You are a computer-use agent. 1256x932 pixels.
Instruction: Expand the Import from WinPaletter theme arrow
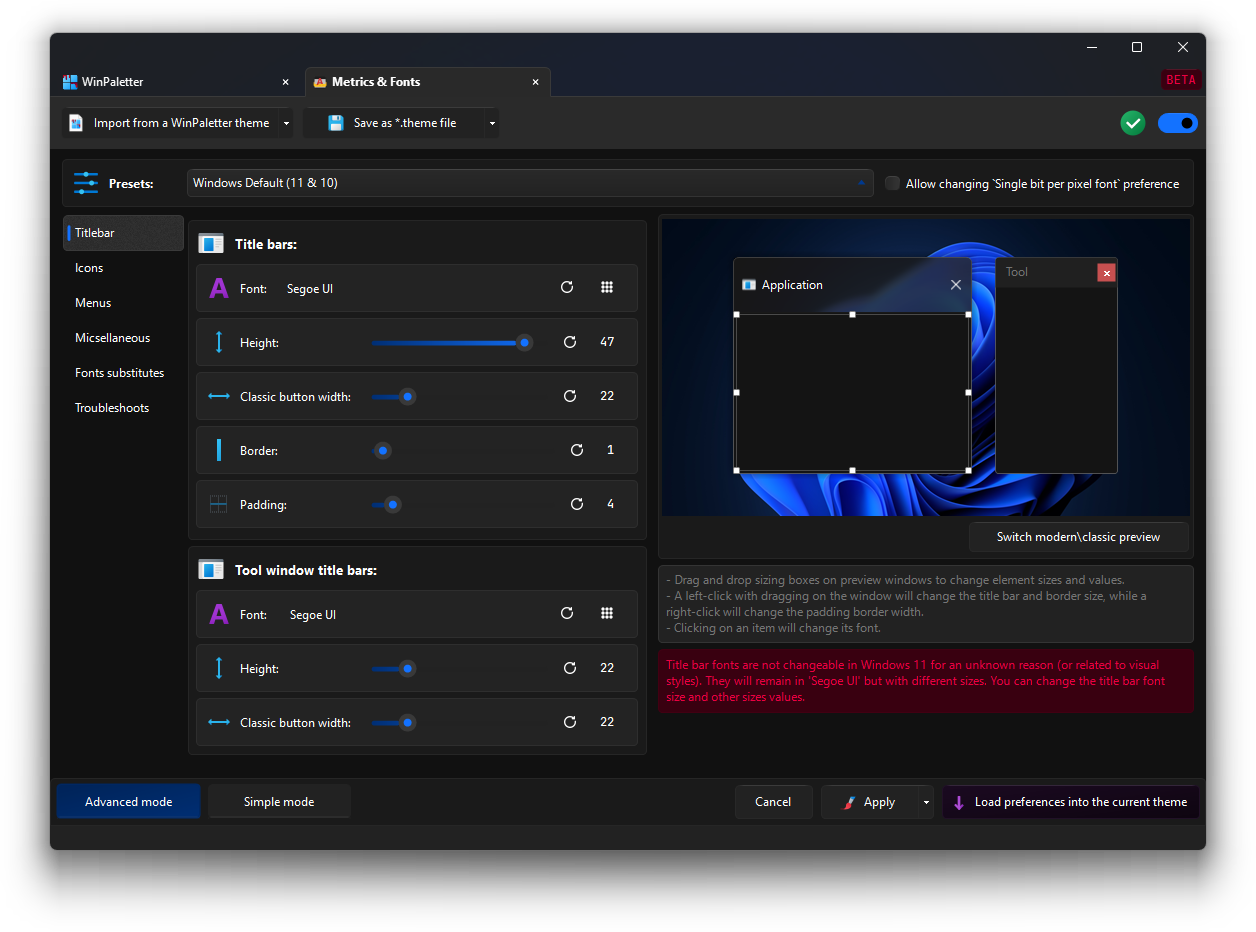[286, 123]
